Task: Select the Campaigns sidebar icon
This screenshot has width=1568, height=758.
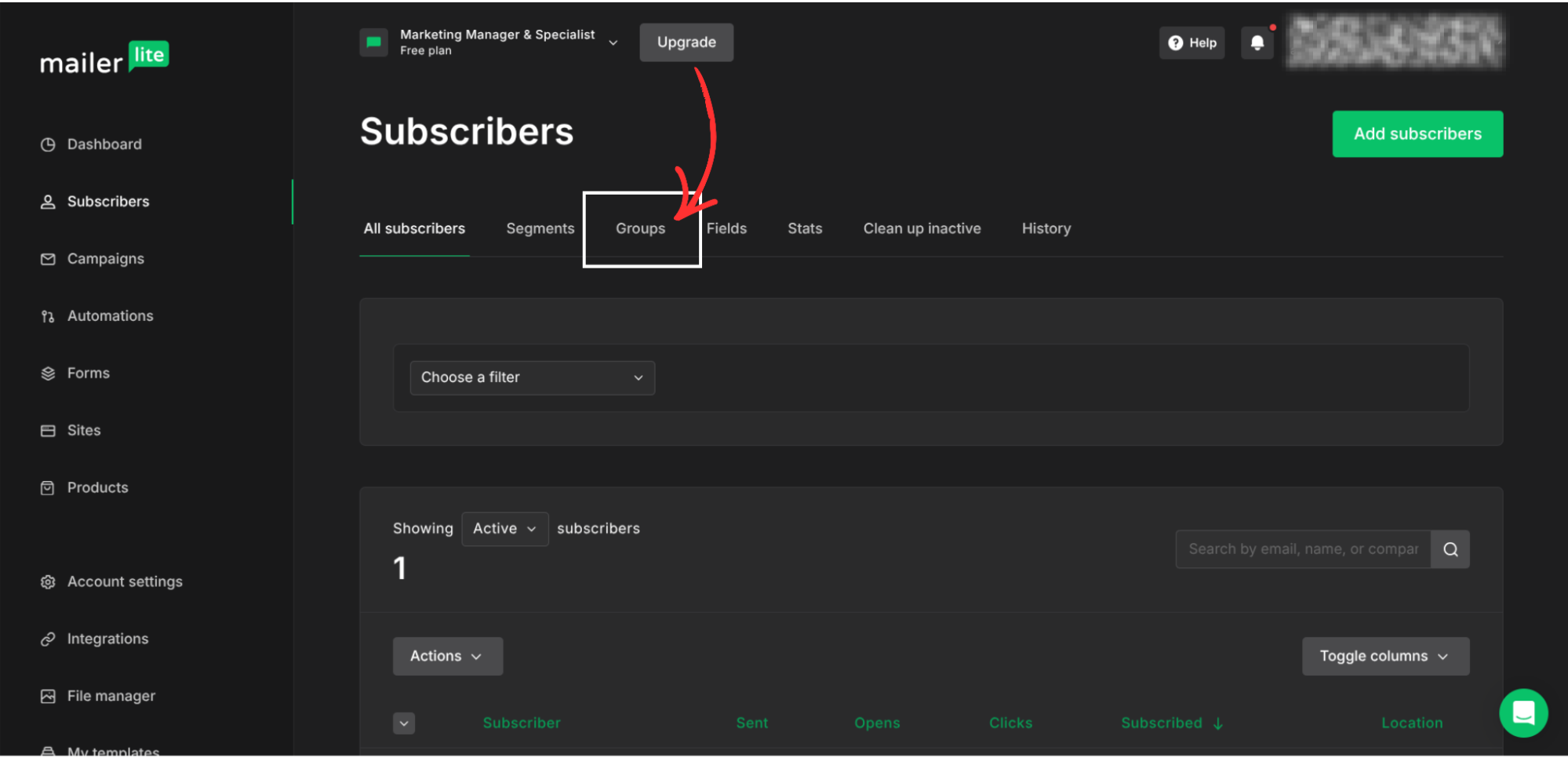Action: click(48, 258)
